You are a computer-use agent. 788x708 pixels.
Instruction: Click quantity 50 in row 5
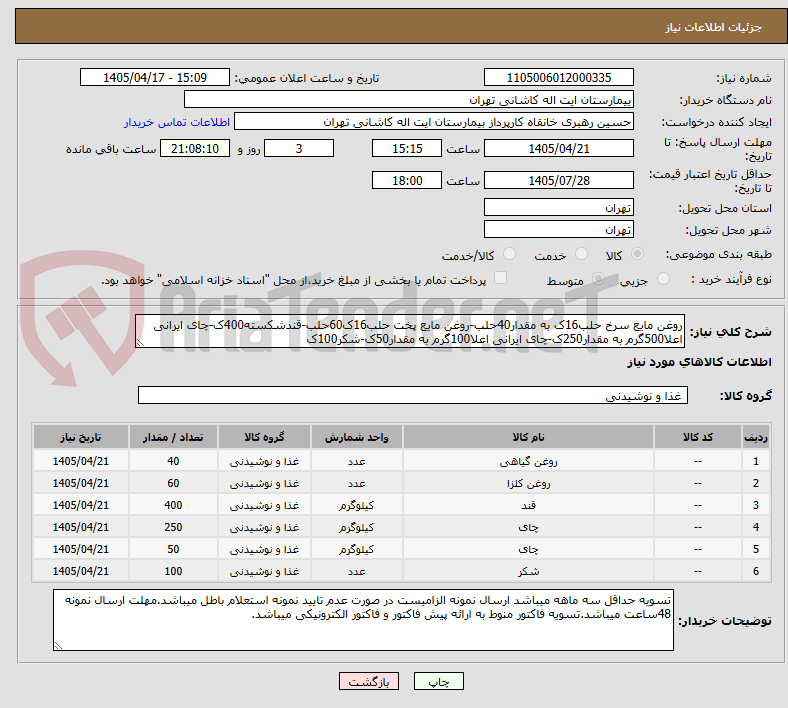coord(173,549)
